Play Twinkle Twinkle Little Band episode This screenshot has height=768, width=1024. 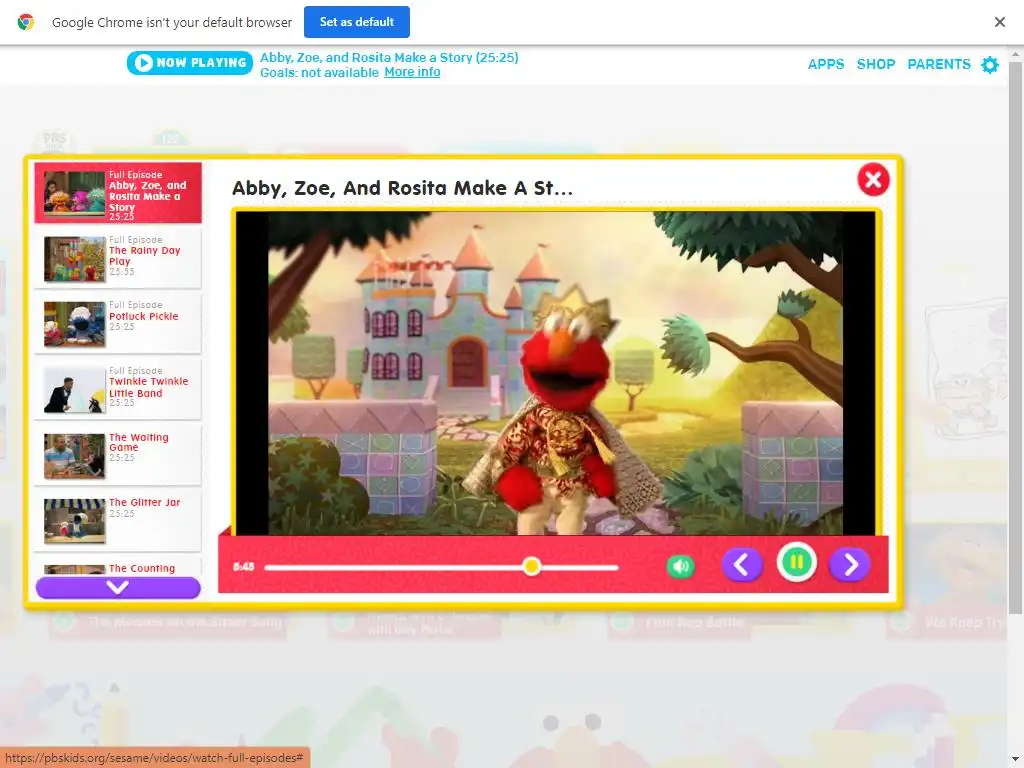[118, 389]
